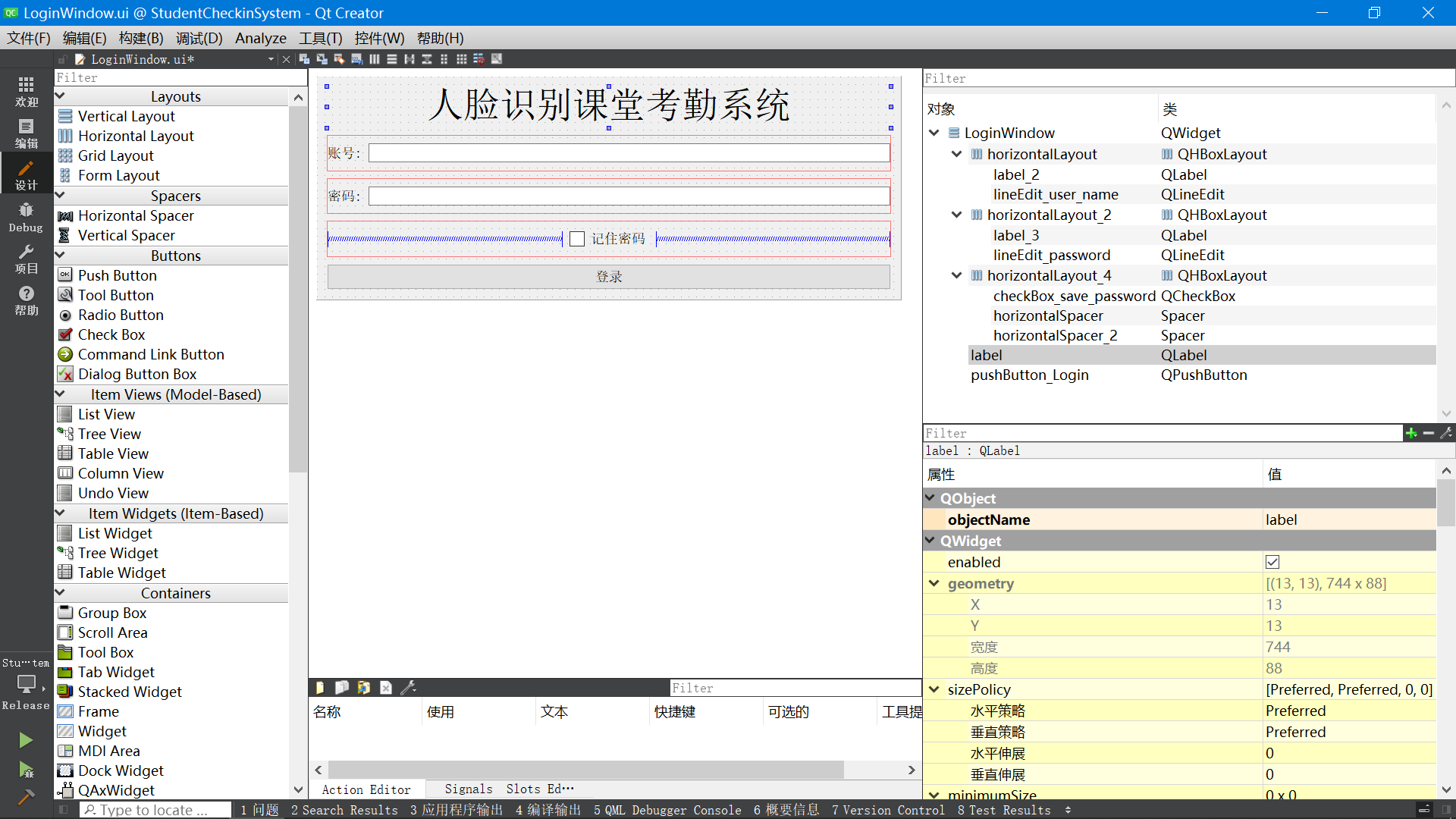Click the Lay Out in Grid icon
1456x819 pixels.
coord(461,59)
